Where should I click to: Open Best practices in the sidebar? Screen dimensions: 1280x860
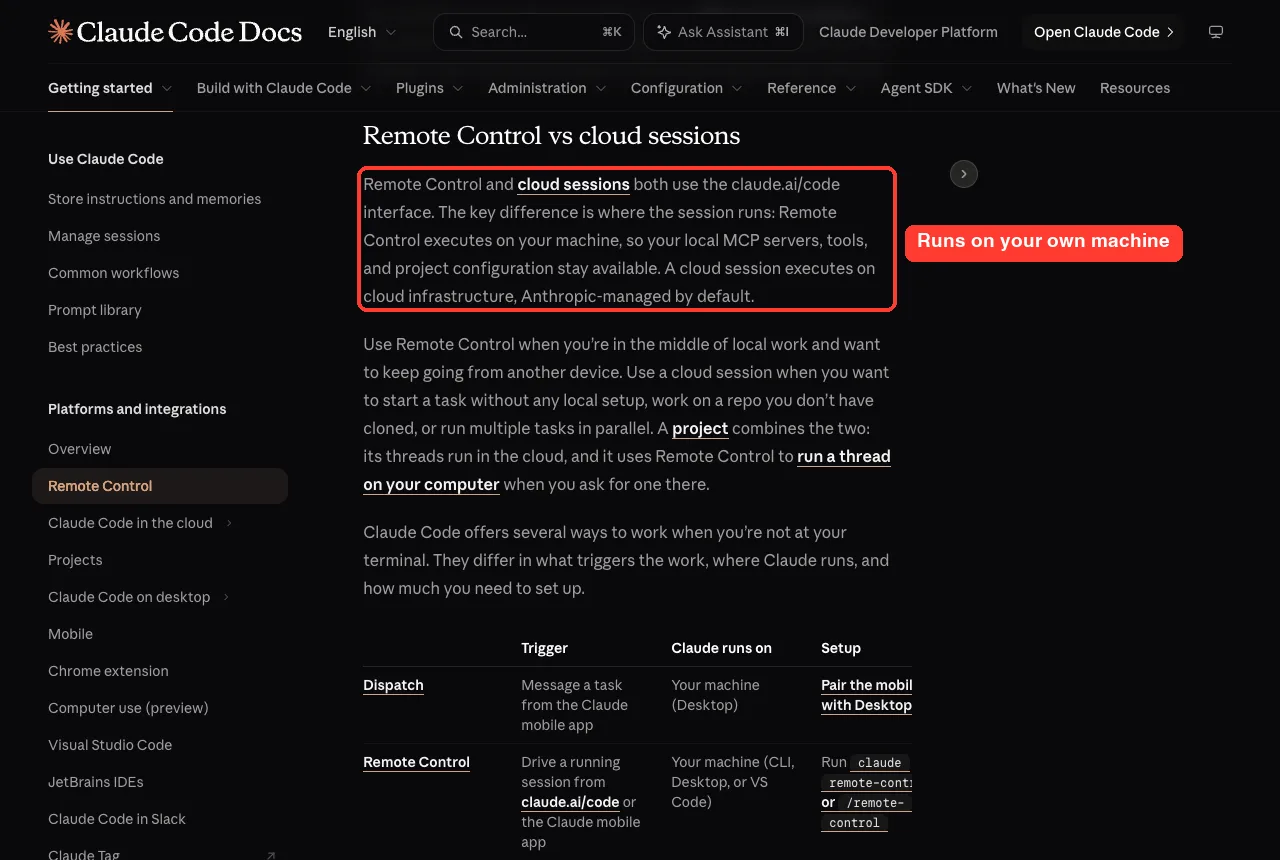(95, 347)
